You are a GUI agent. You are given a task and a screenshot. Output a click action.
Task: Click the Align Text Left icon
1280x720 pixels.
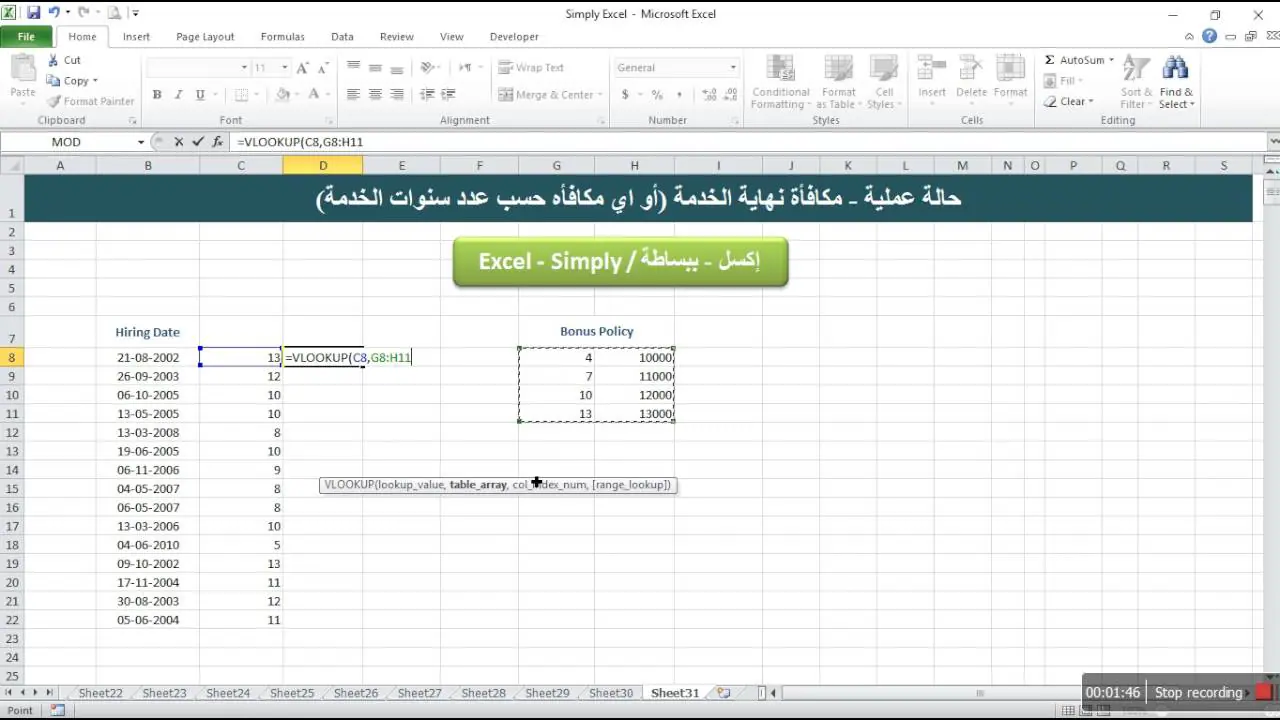point(353,95)
